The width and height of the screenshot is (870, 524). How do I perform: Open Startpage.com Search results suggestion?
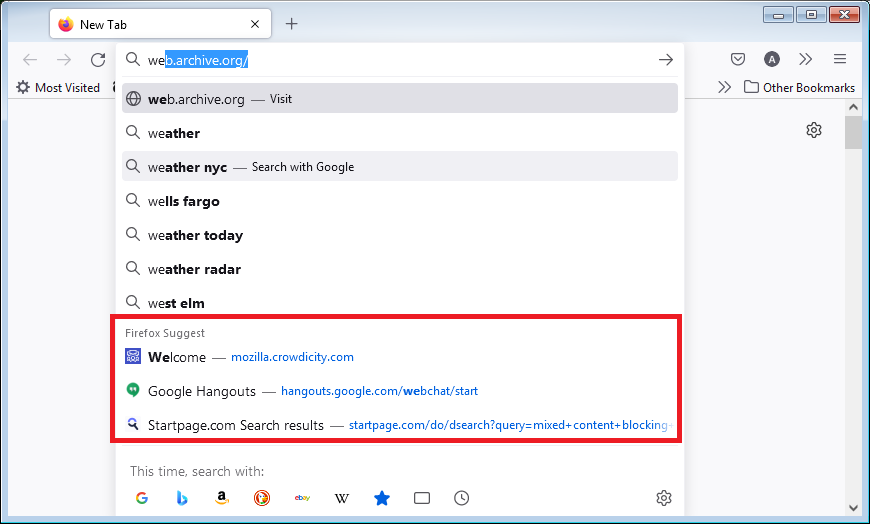point(399,425)
